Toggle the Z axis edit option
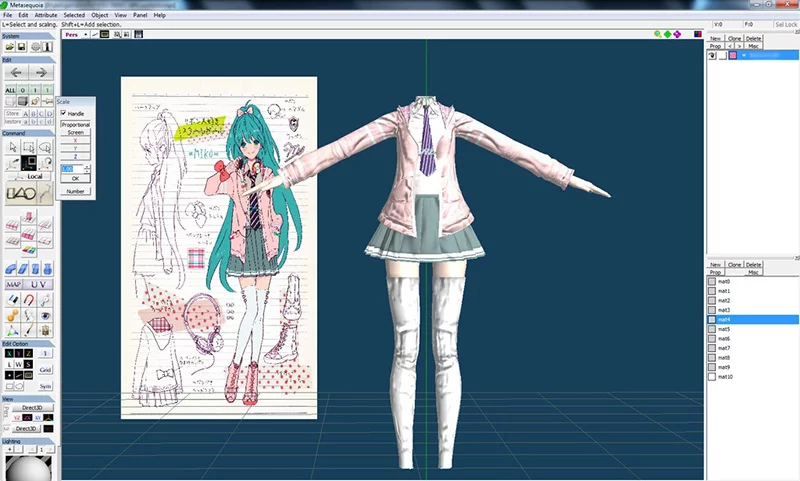Image resolution: width=800 pixels, height=481 pixels. [28, 353]
